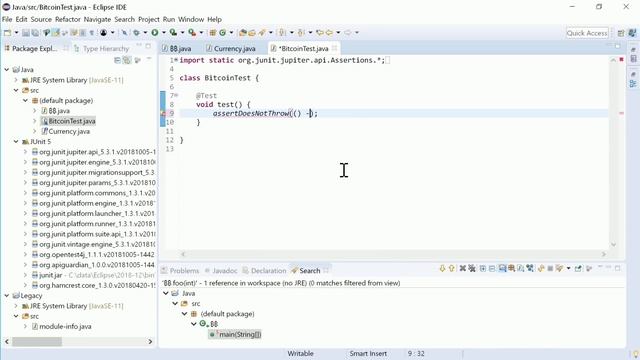Click the Last Edit Location icon

tap(320, 33)
